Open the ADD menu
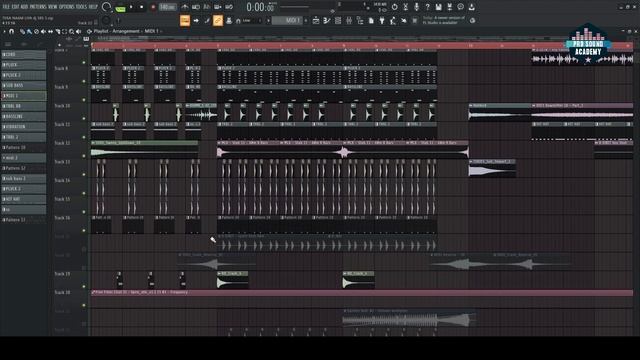The height and width of the screenshot is (360, 640). tap(24, 7)
